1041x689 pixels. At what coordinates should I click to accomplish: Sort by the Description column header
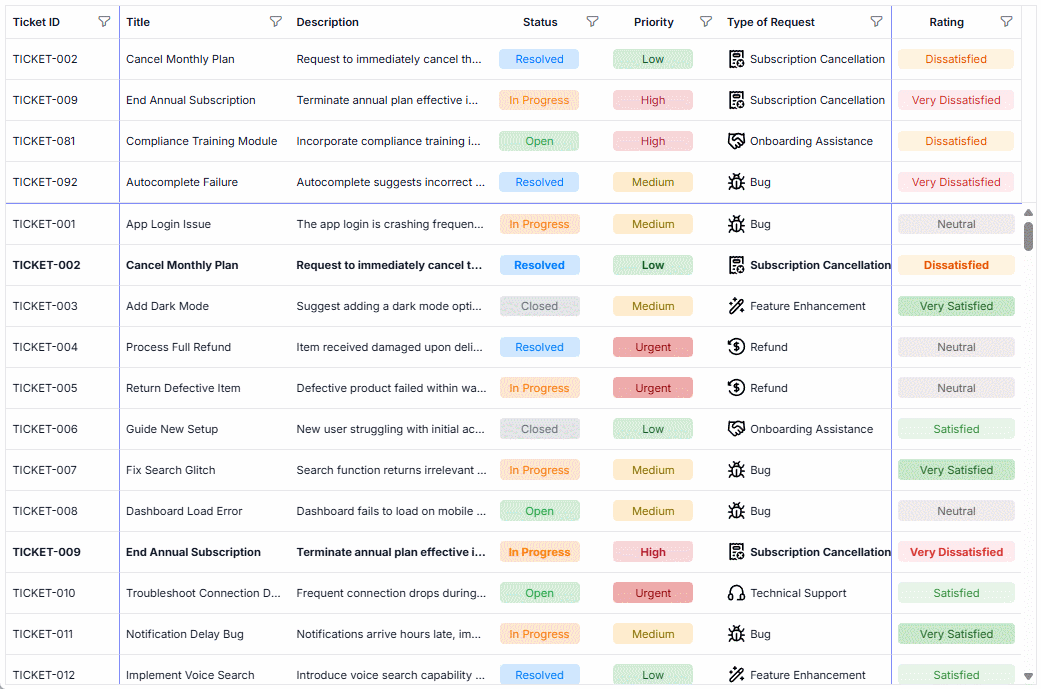point(328,22)
